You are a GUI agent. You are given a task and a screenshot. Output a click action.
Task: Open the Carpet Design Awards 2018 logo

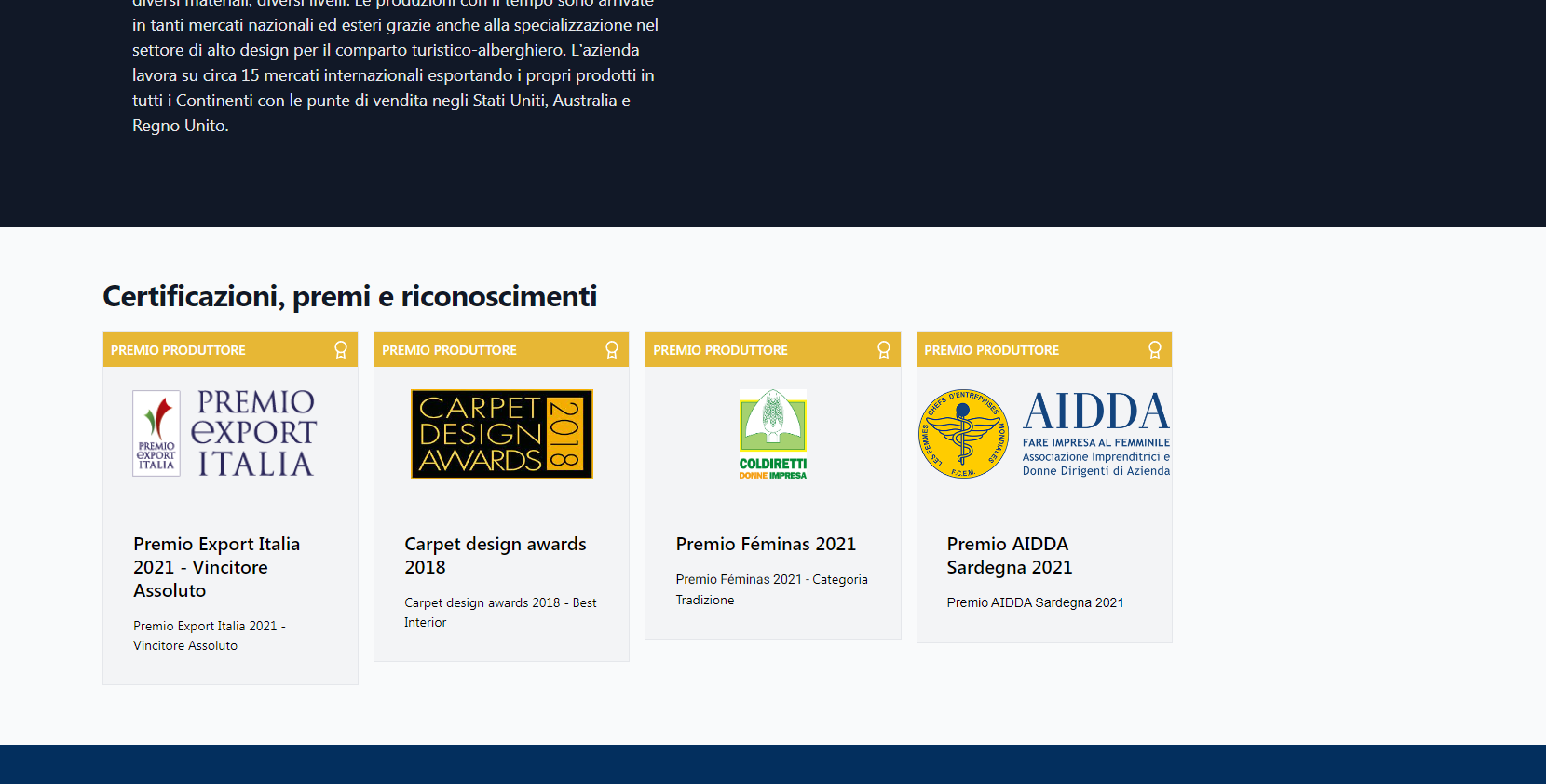[502, 434]
